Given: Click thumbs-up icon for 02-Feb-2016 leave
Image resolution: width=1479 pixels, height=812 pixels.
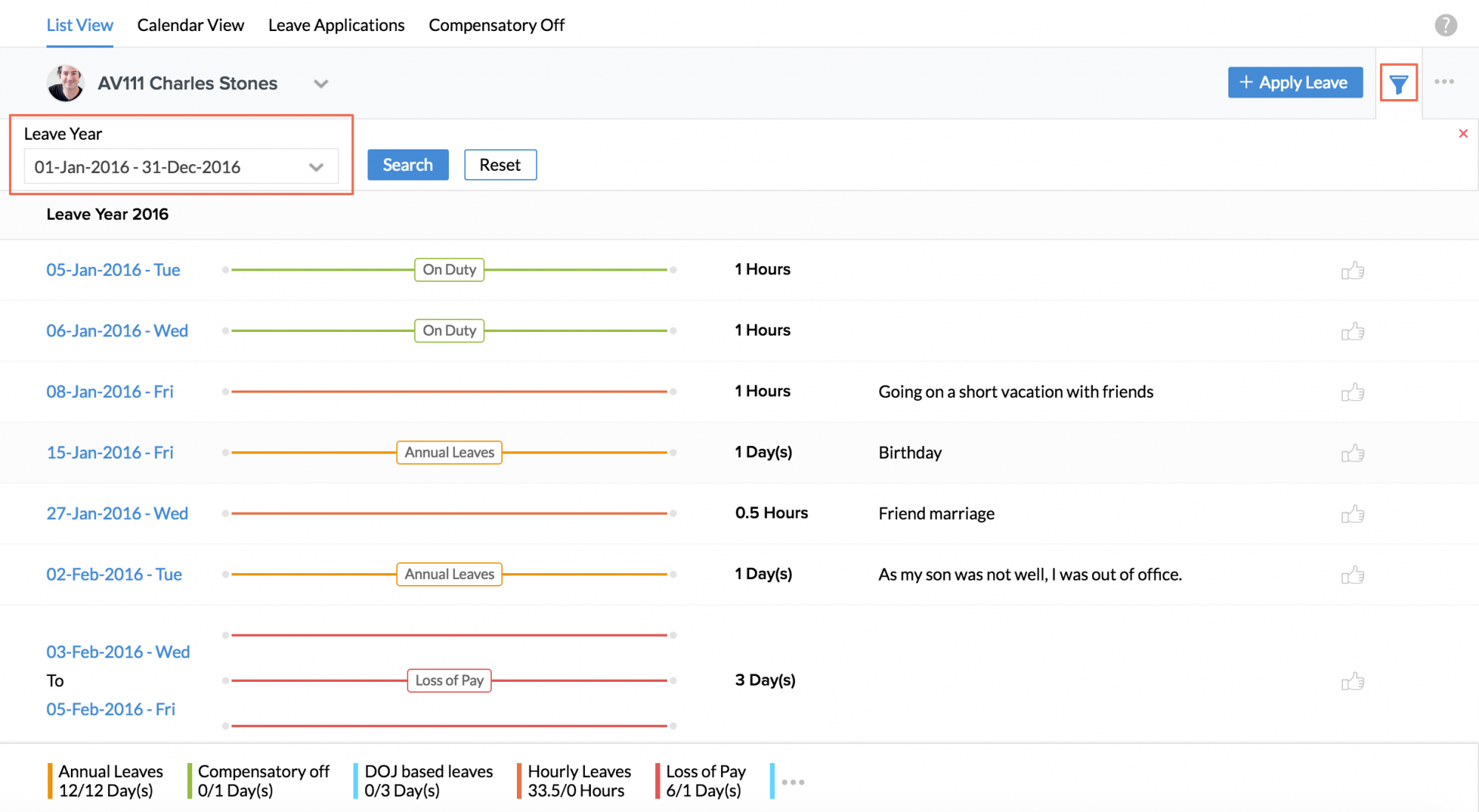Looking at the screenshot, I should tap(1353, 575).
